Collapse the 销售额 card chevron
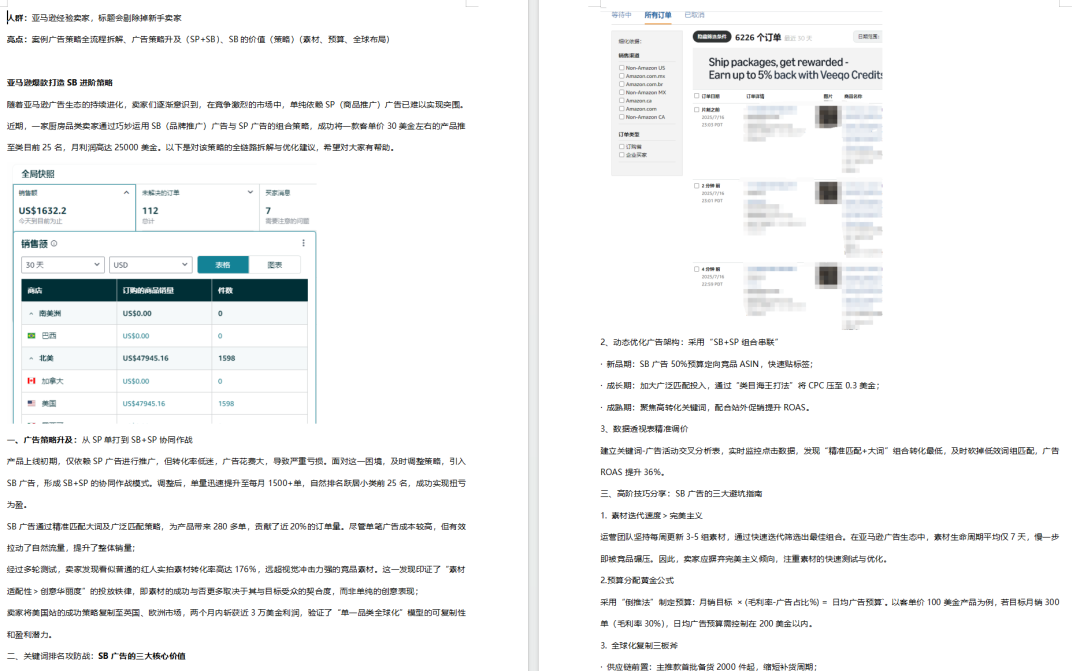 (126, 193)
